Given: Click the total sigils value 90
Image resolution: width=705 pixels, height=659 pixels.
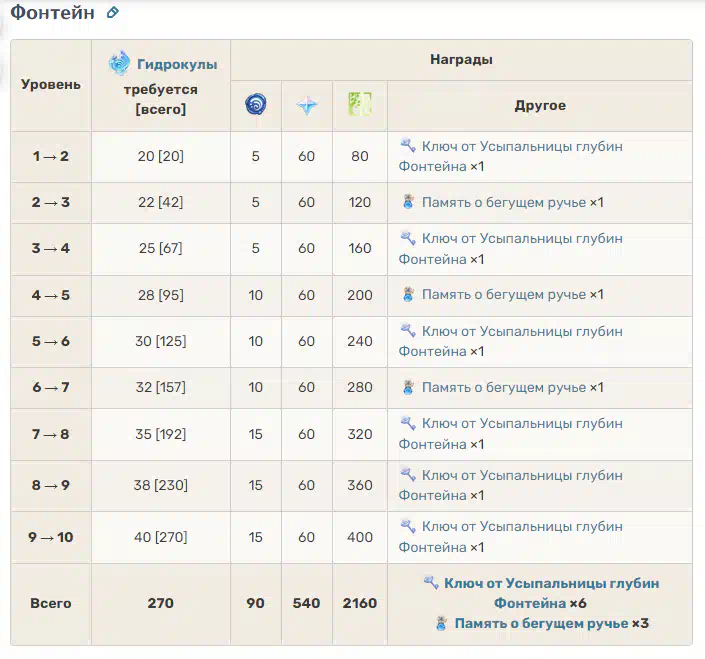Looking at the screenshot, I should pyautogui.click(x=255, y=603).
